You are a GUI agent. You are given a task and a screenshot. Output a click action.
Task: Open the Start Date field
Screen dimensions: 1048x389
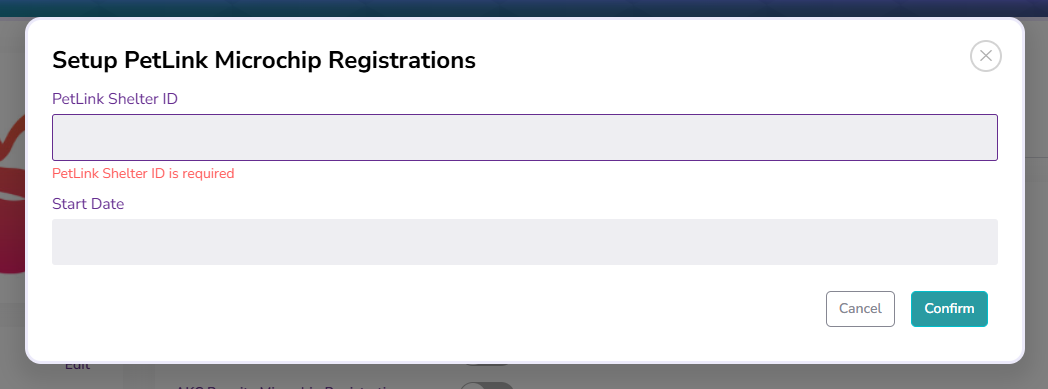tap(525, 242)
